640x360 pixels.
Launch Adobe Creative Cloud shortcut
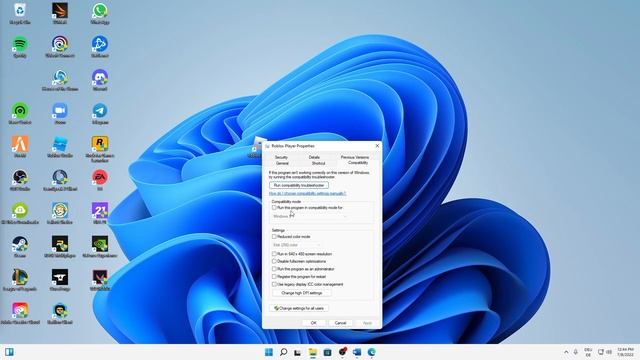click(x=20, y=311)
